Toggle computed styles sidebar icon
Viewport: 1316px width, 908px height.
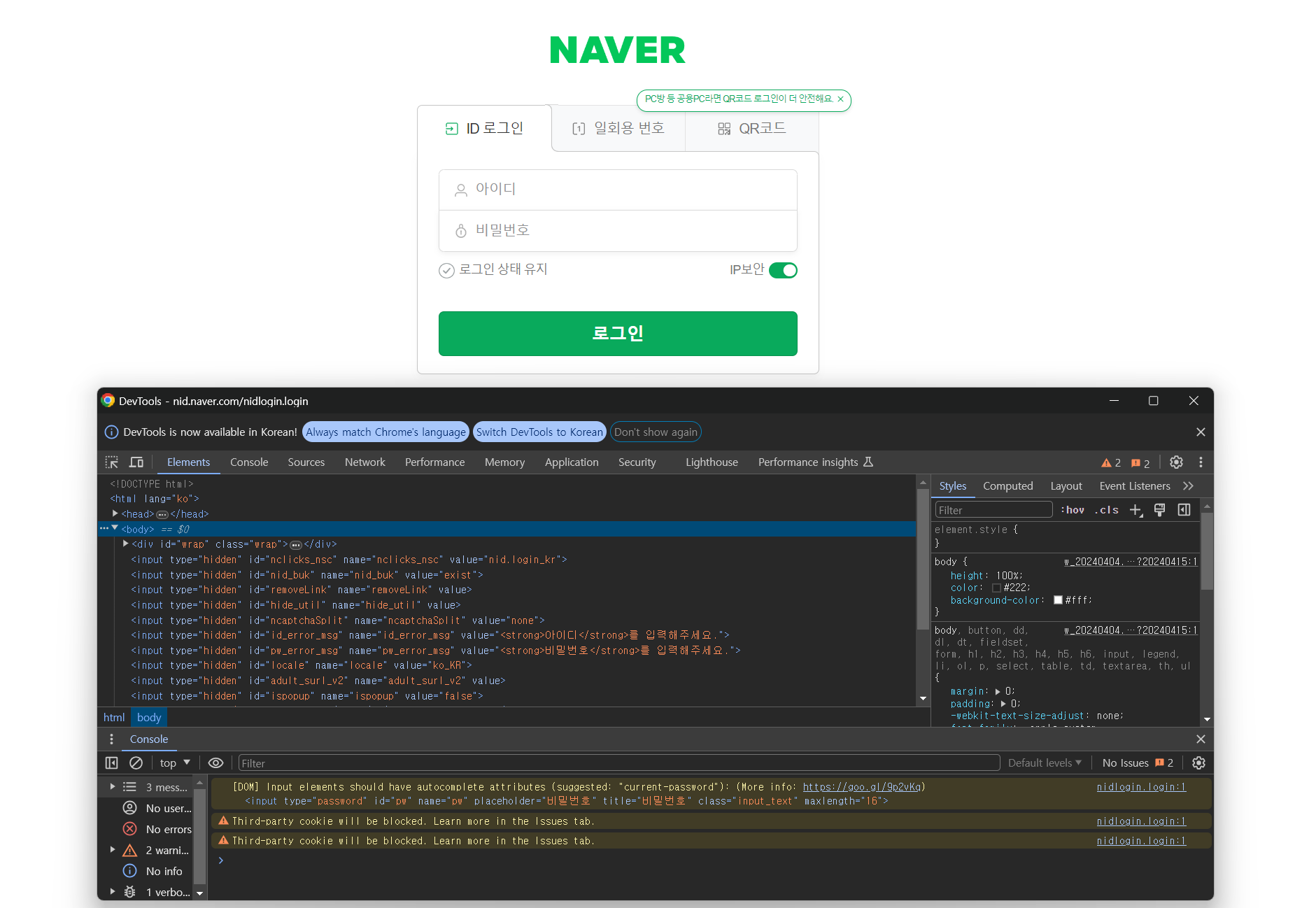(x=1184, y=510)
